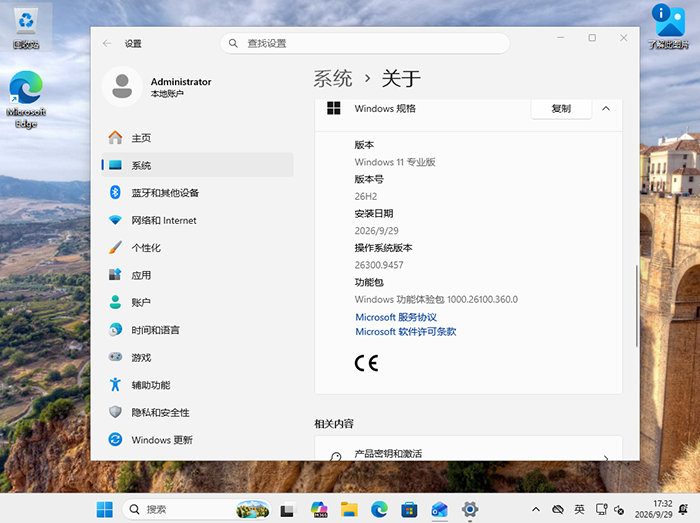Open 应用 settings
This screenshot has height=523, width=700.
pyautogui.click(x=197, y=275)
